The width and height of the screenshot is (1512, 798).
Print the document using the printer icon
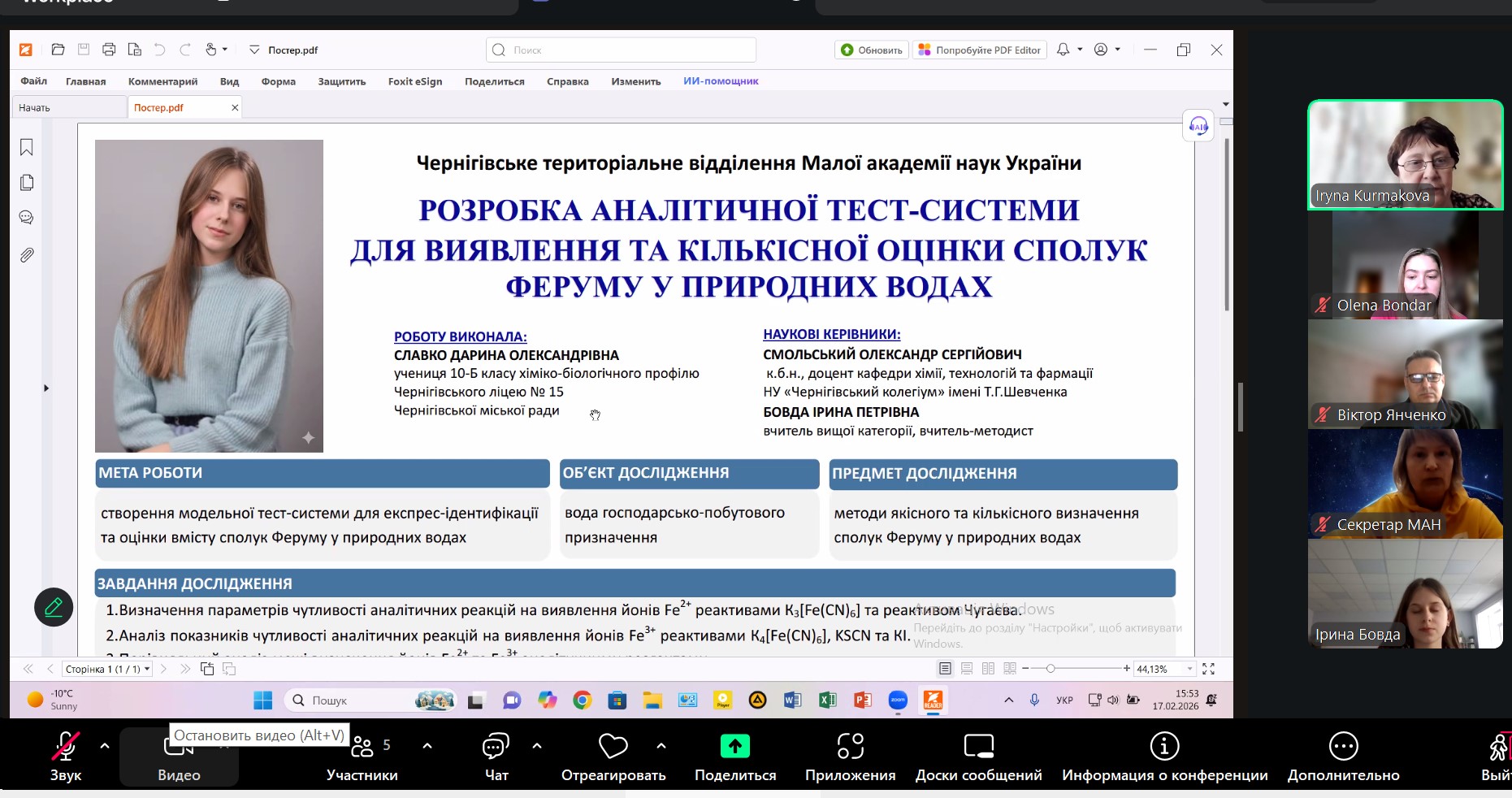(x=109, y=50)
